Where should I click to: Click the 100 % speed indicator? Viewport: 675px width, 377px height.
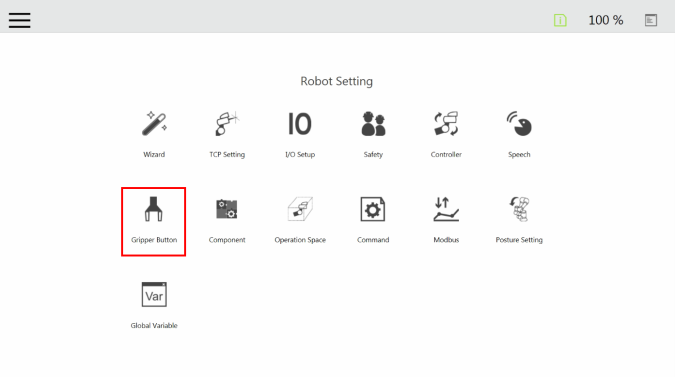[606, 20]
